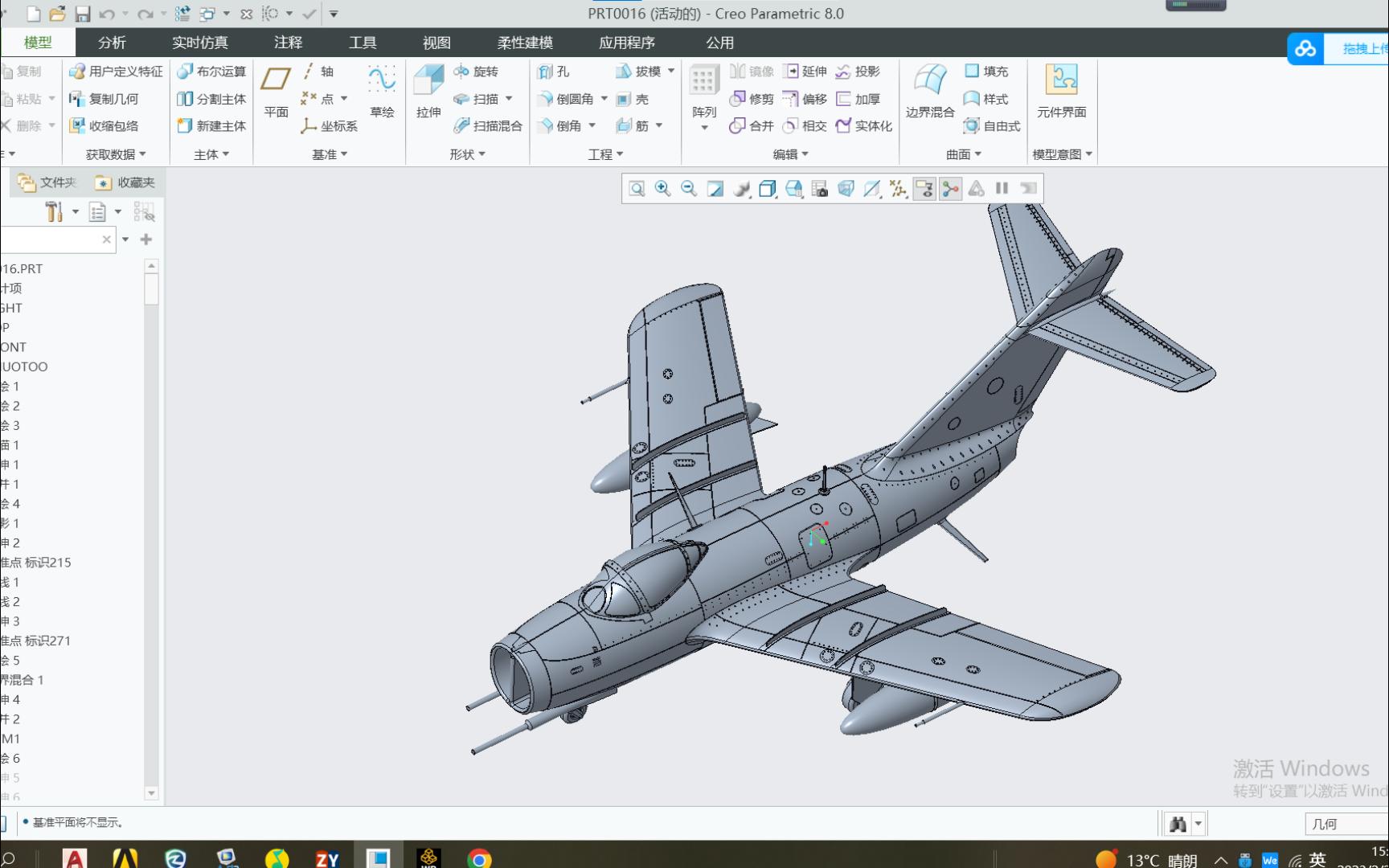Expand the Shapes (形状) group

(x=468, y=154)
